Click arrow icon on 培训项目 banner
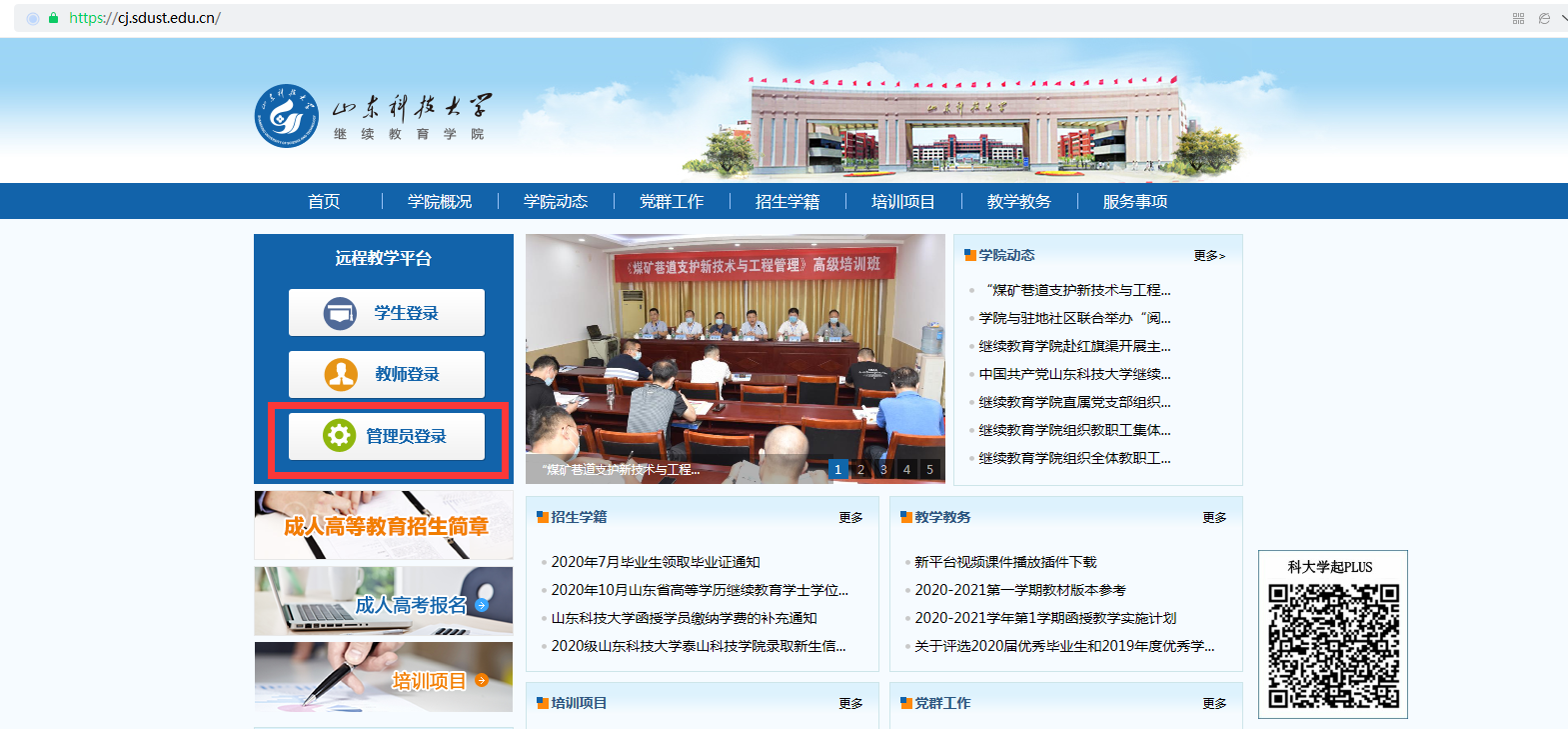 coord(482,681)
